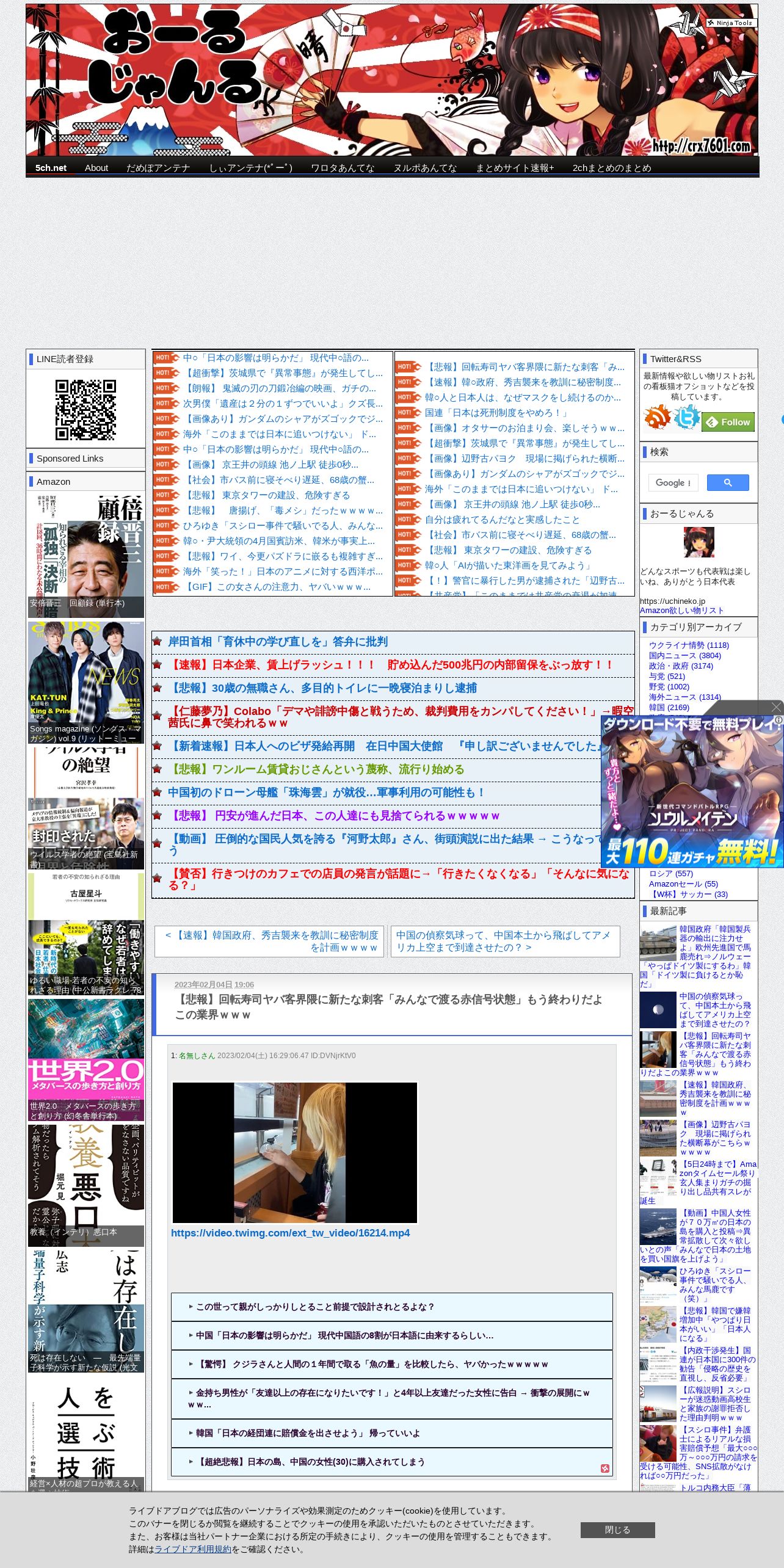Image resolution: width=784 pixels, height=1568 pixels.
Task: Click the blue Google search magnifier button
Action: click(728, 482)
